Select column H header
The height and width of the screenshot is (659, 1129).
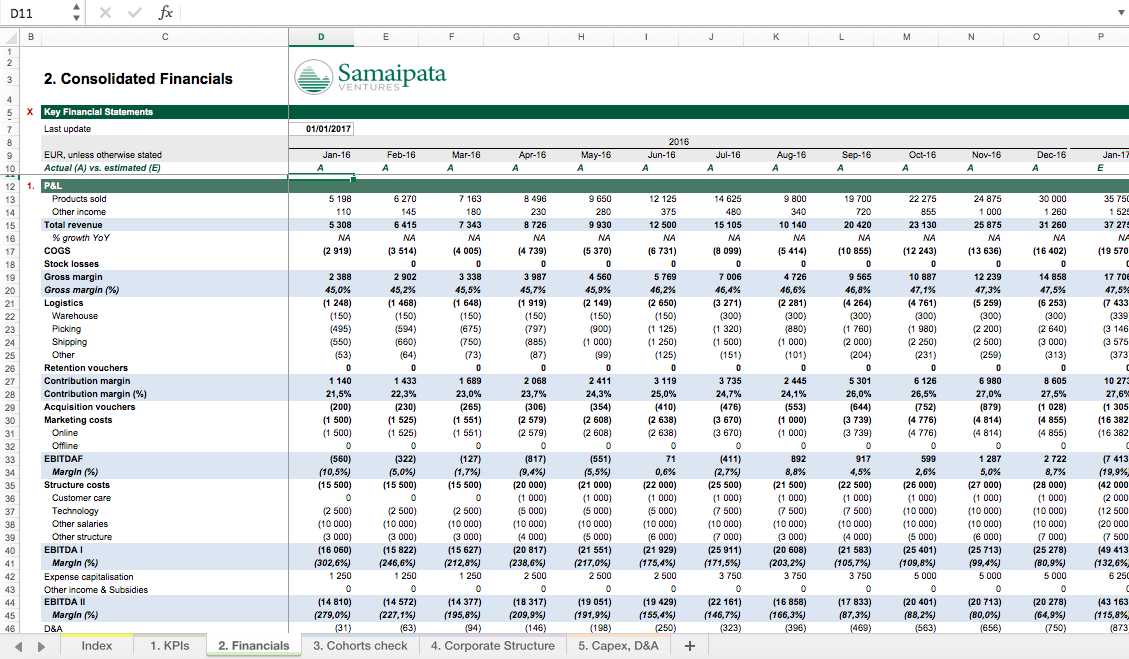click(581, 37)
